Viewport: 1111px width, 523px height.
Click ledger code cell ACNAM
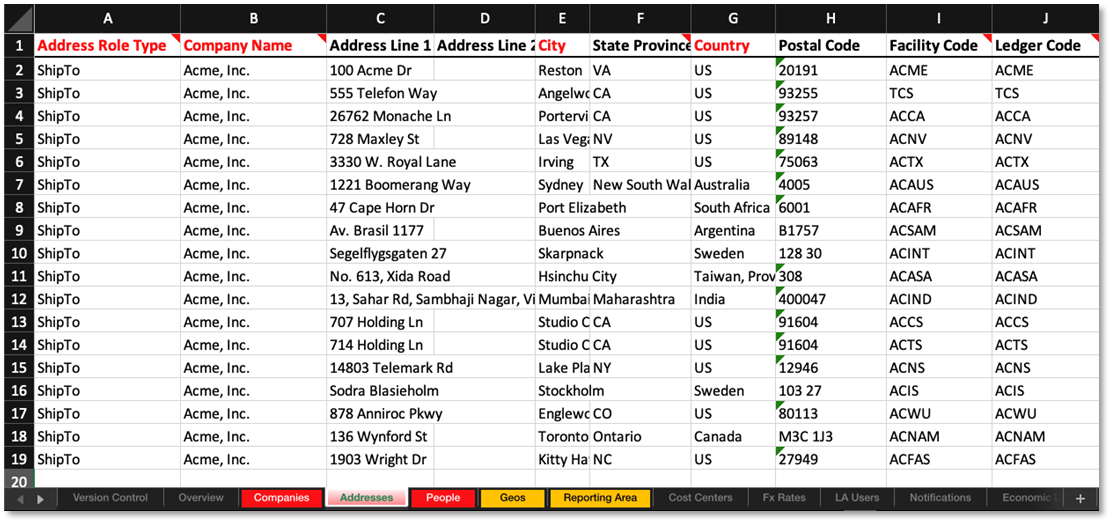pos(1045,436)
